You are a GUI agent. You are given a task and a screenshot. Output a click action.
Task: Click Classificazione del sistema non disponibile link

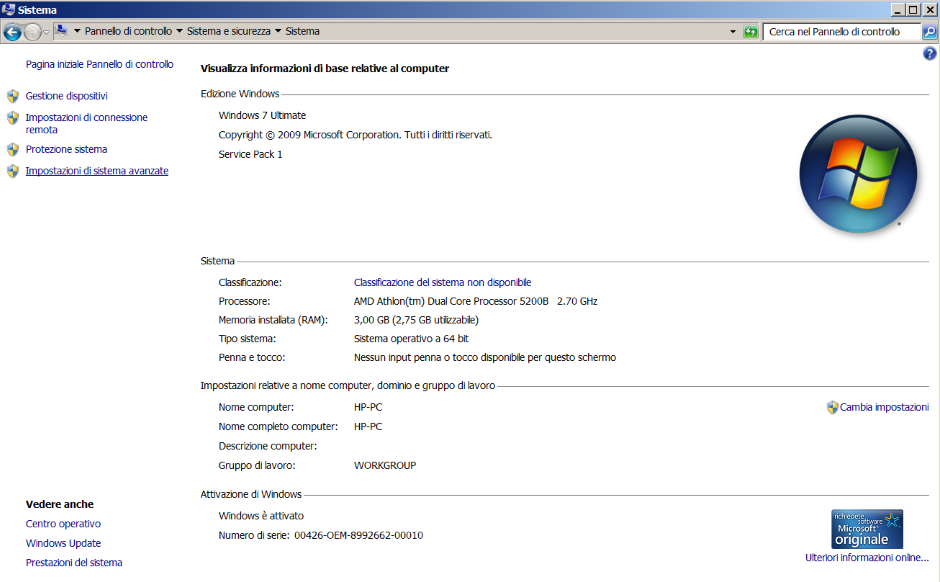tap(442, 282)
